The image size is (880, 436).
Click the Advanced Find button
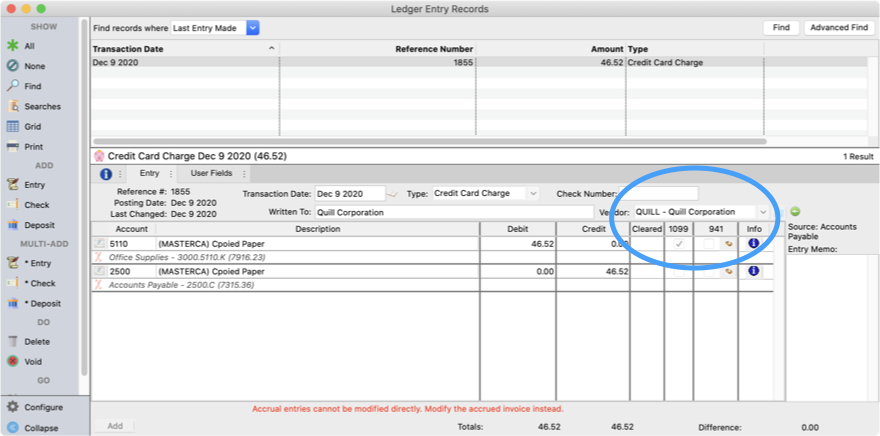838,28
